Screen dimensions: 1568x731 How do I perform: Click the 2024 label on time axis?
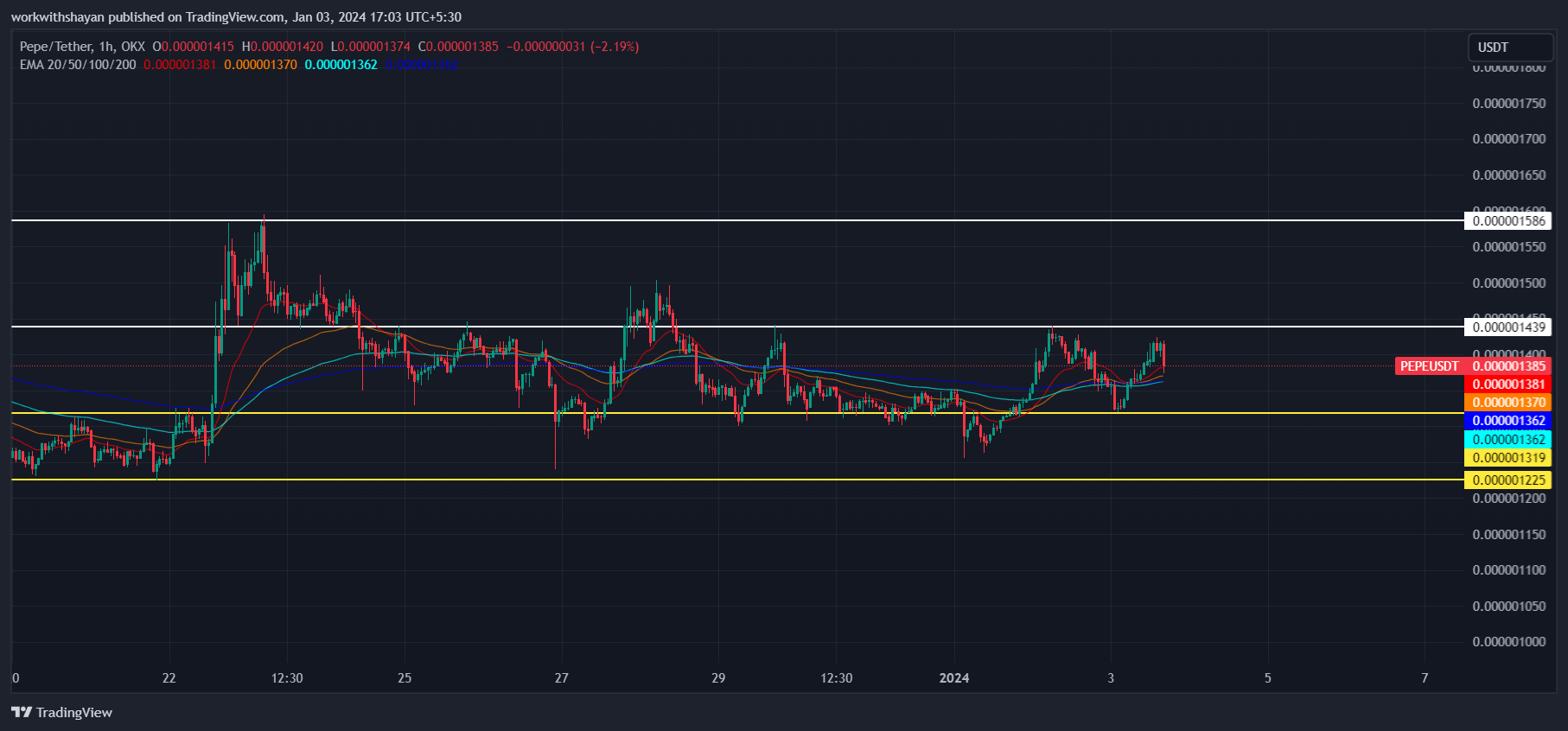(954, 678)
